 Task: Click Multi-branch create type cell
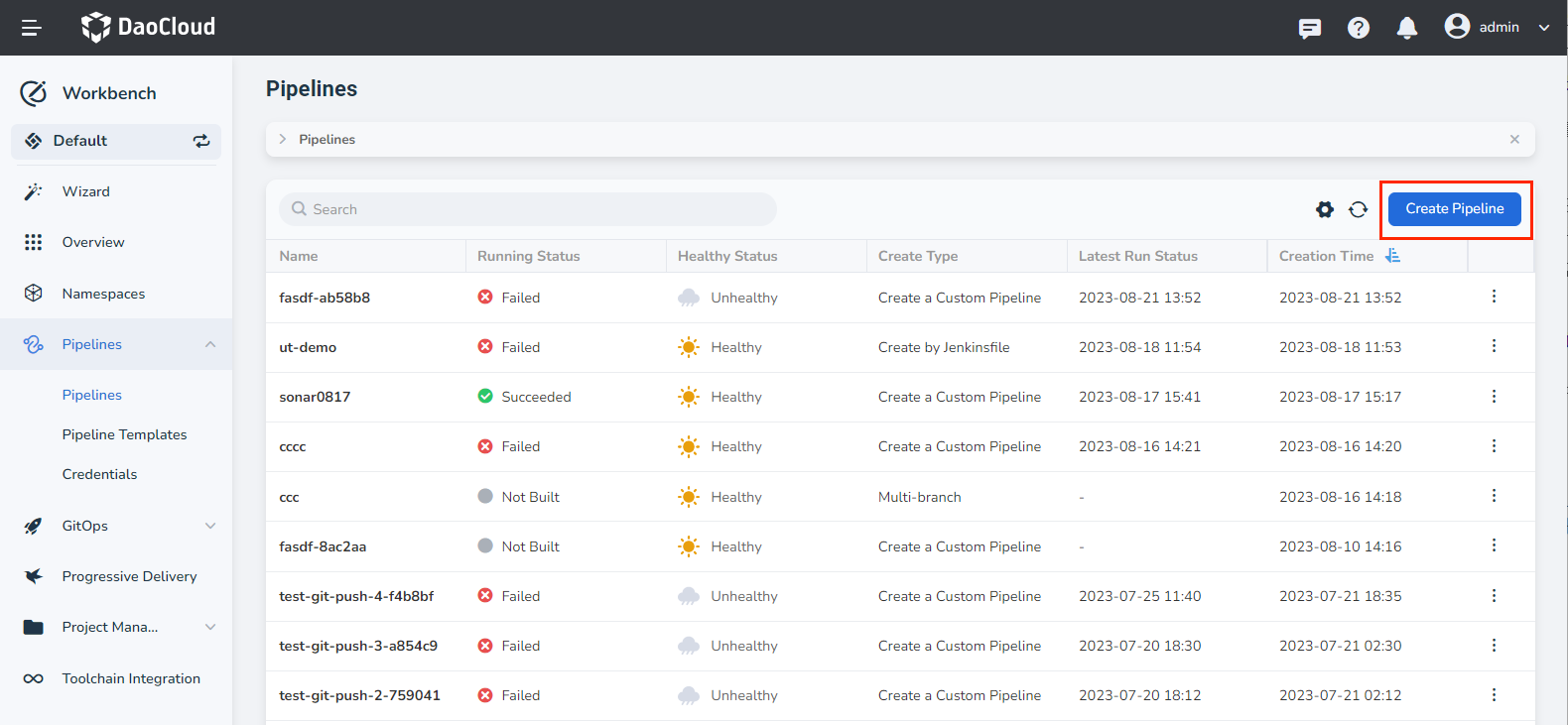tap(920, 497)
